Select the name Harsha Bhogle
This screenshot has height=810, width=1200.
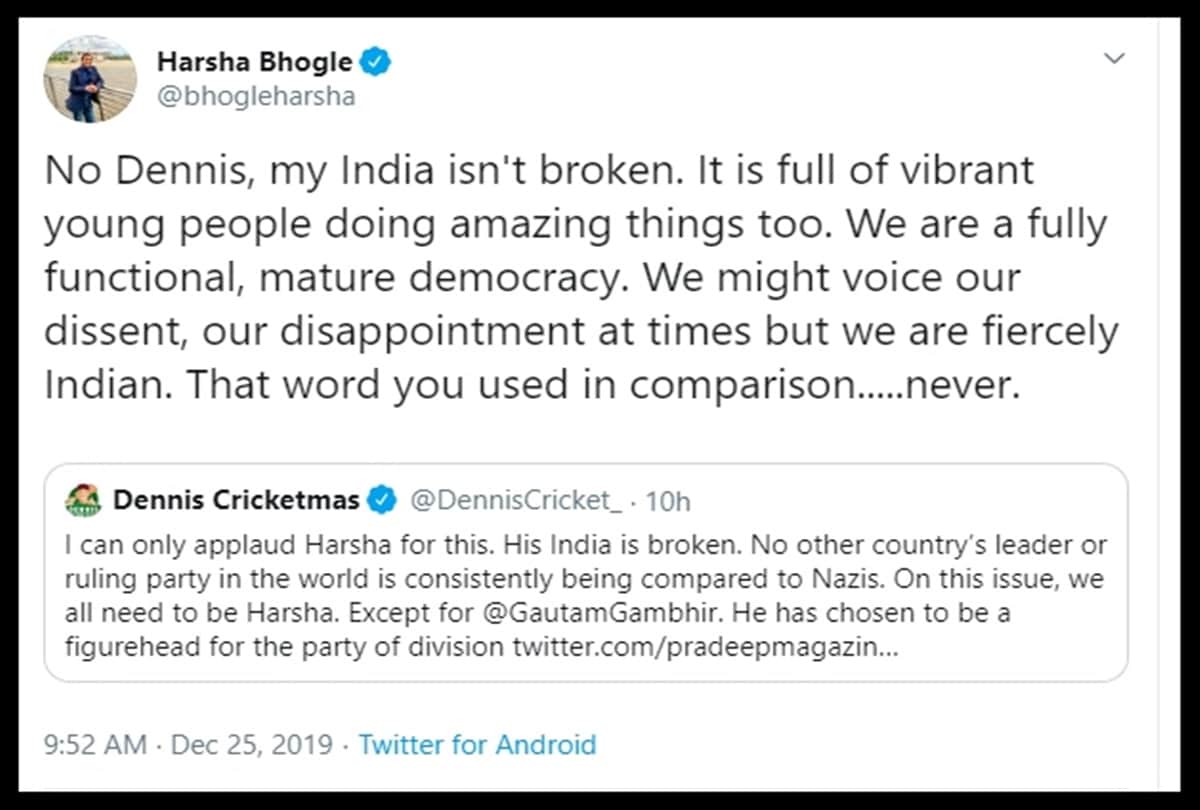[257, 61]
